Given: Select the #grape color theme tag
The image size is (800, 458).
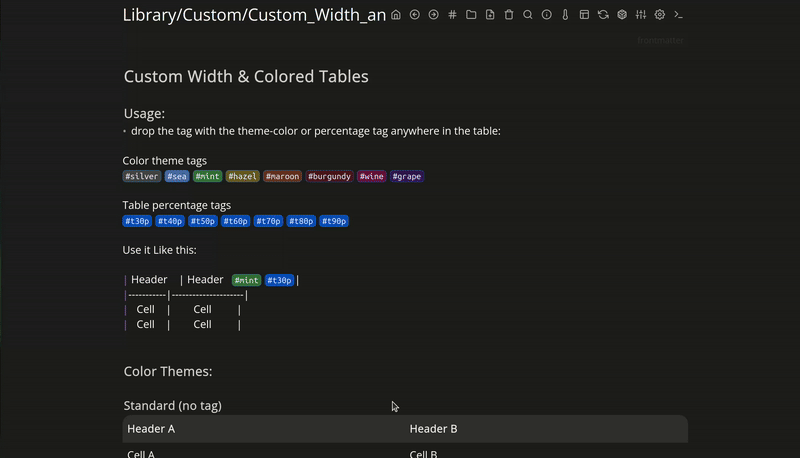Looking at the screenshot, I should coord(407,177).
